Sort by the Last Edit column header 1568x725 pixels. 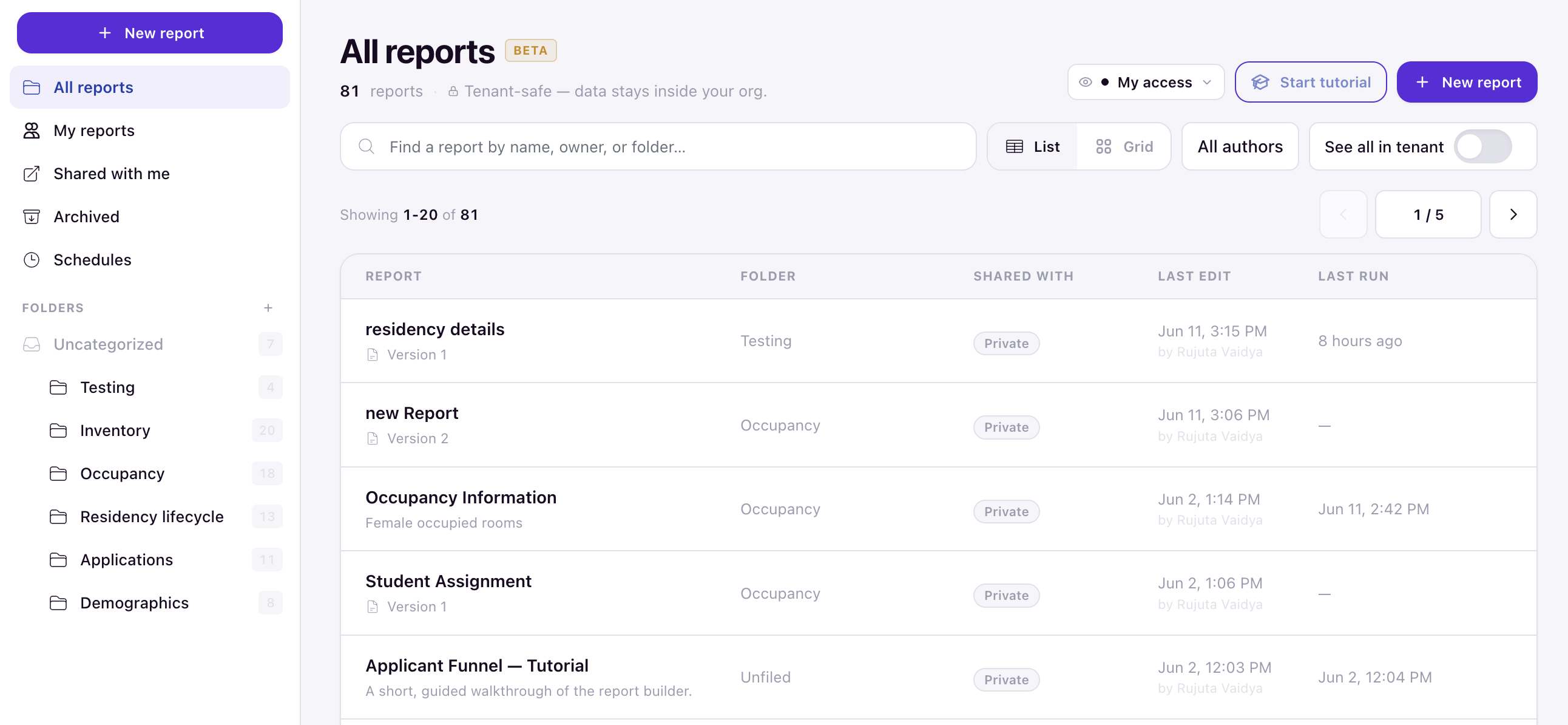1194,276
